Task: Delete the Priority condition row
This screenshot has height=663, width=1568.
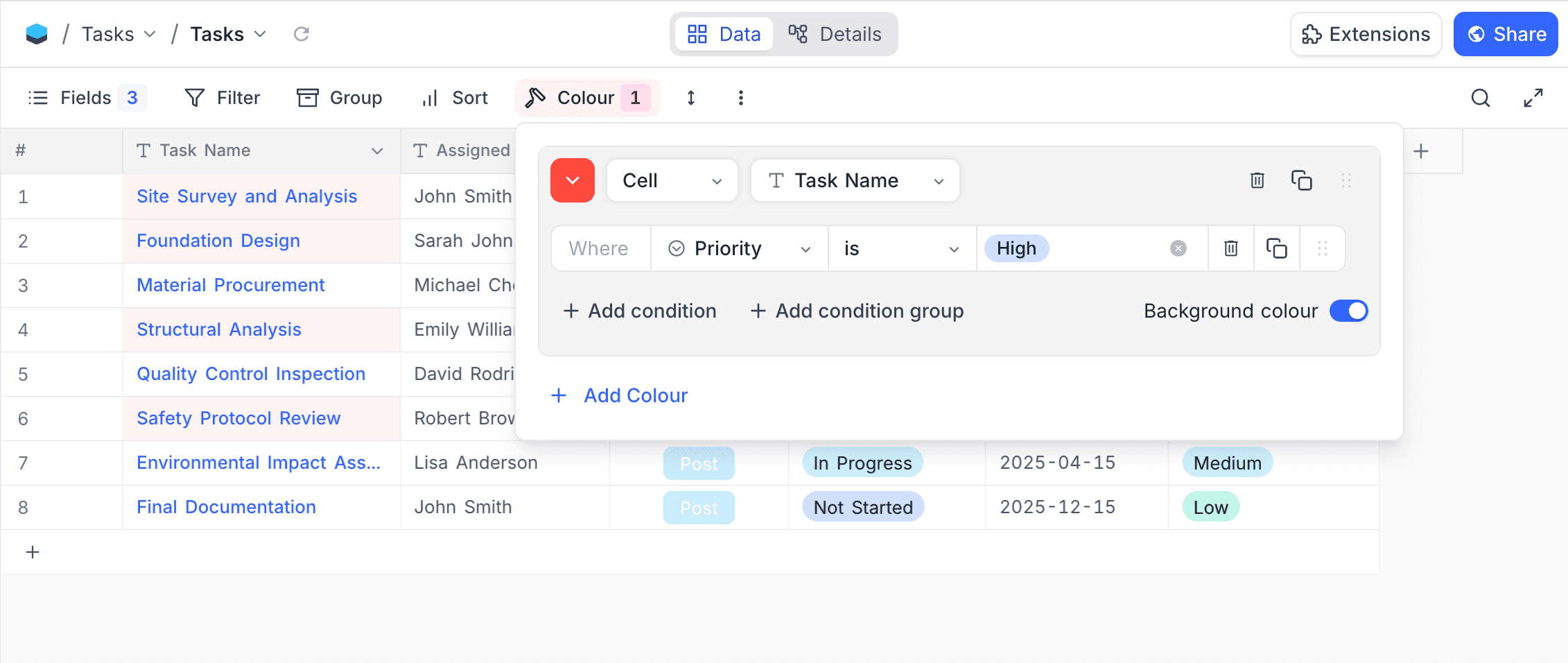Action: pos(1230,248)
